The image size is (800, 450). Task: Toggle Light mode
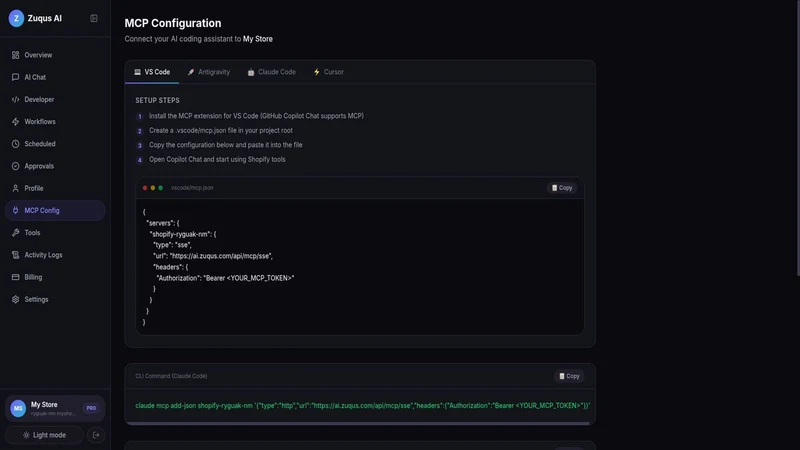pyautogui.click(x=44, y=435)
